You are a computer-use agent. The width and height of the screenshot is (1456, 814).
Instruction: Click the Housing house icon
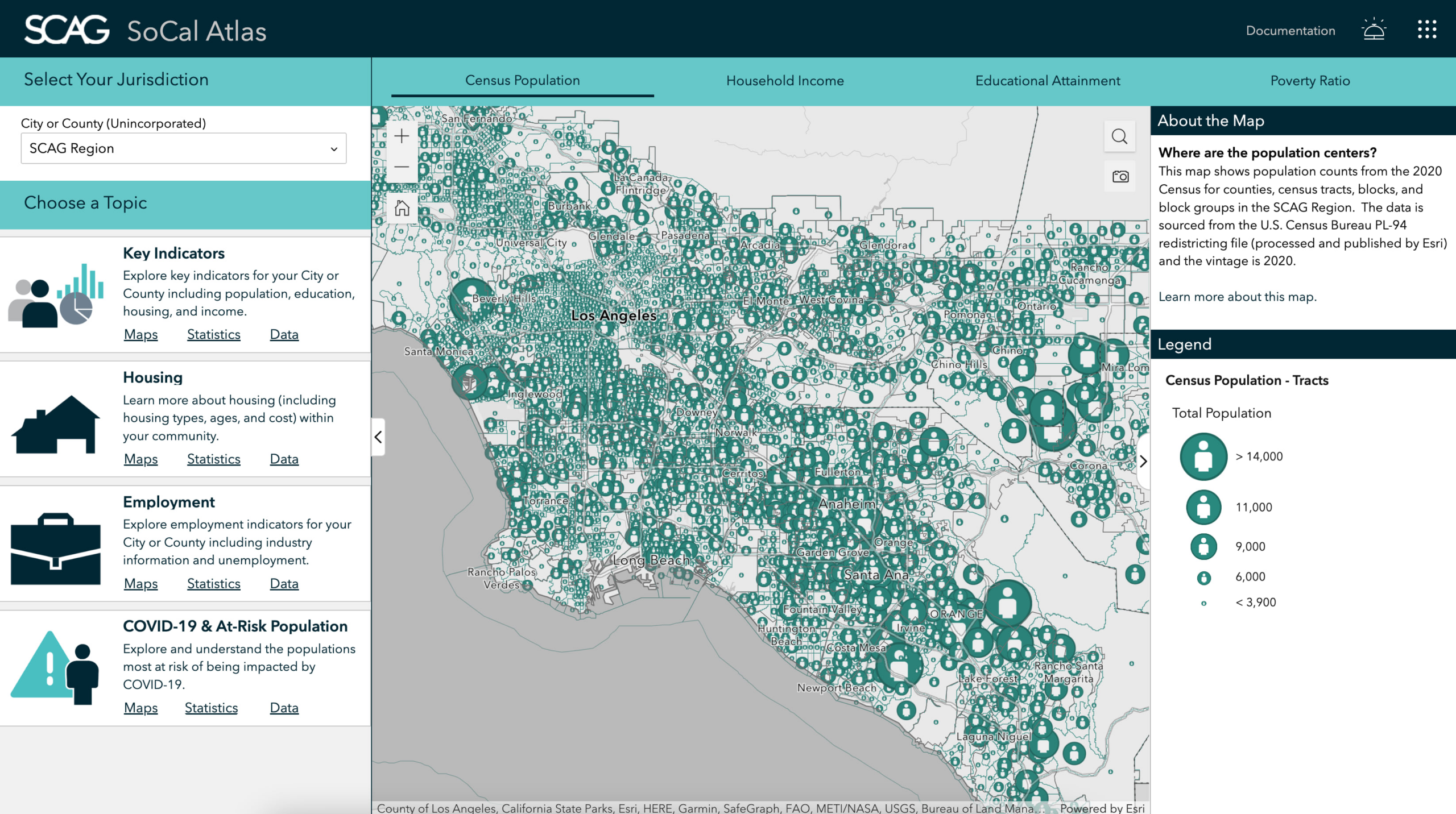[55, 423]
